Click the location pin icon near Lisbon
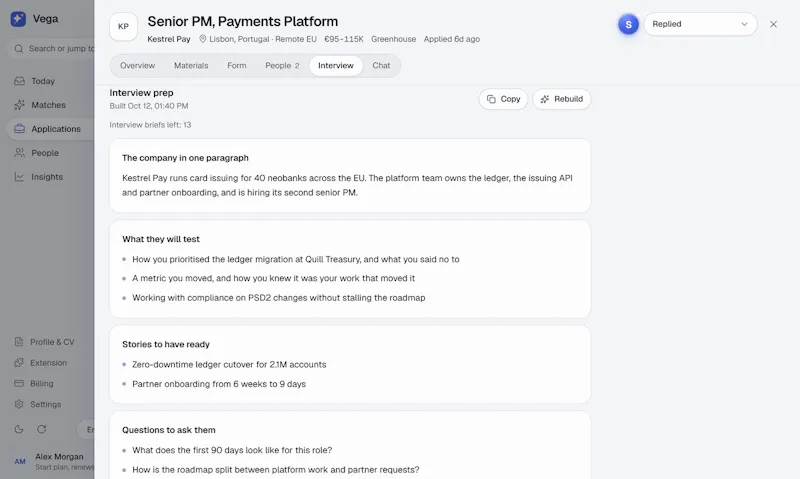This screenshot has height=479, width=800. coord(203,39)
